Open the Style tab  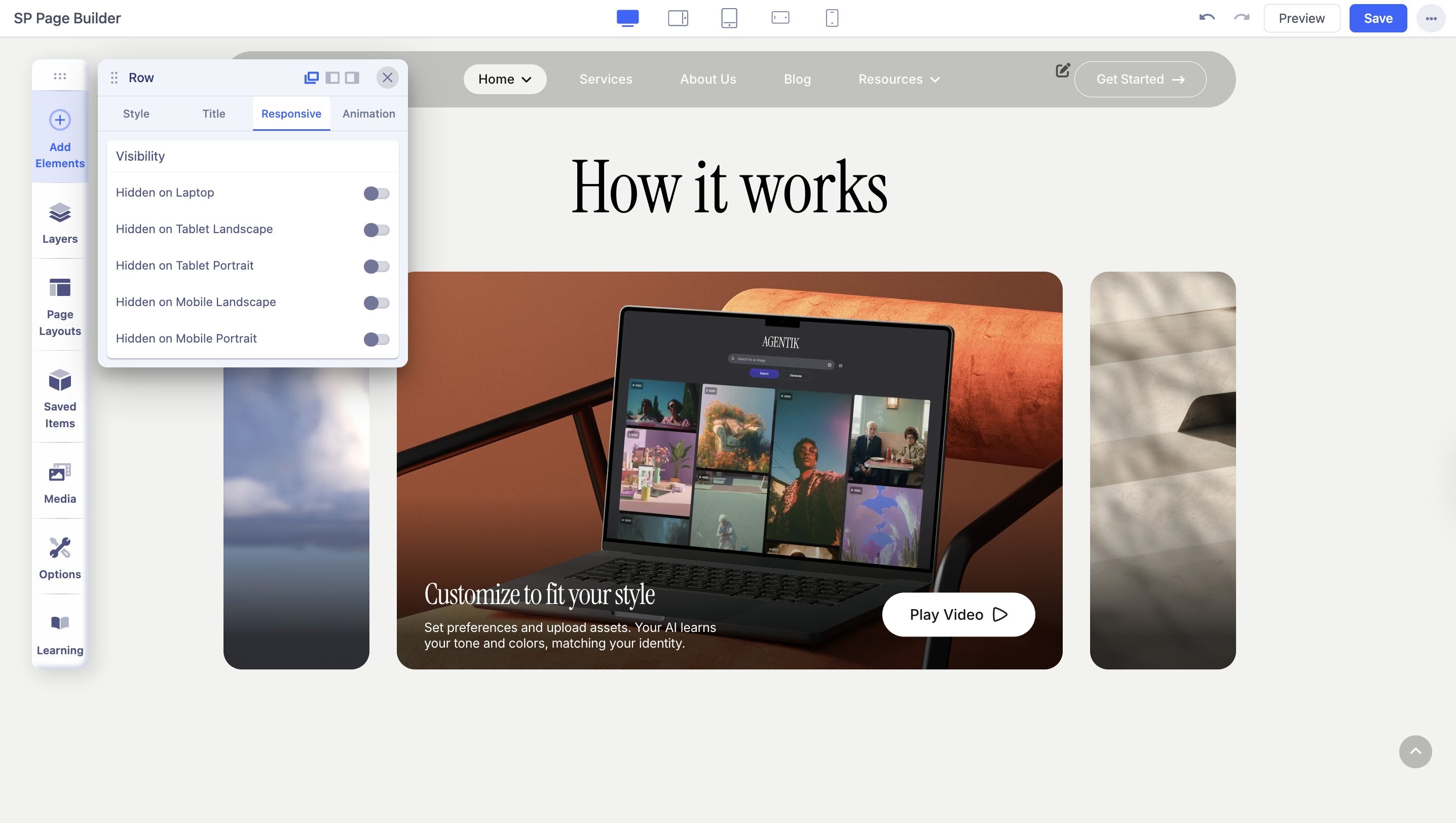tap(136, 114)
